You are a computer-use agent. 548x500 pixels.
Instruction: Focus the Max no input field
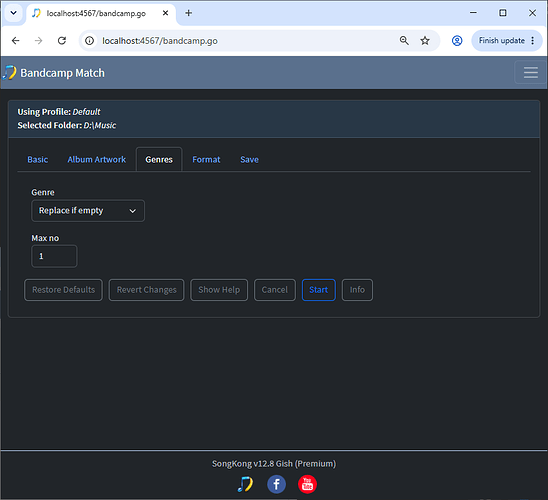click(x=54, y=256)
